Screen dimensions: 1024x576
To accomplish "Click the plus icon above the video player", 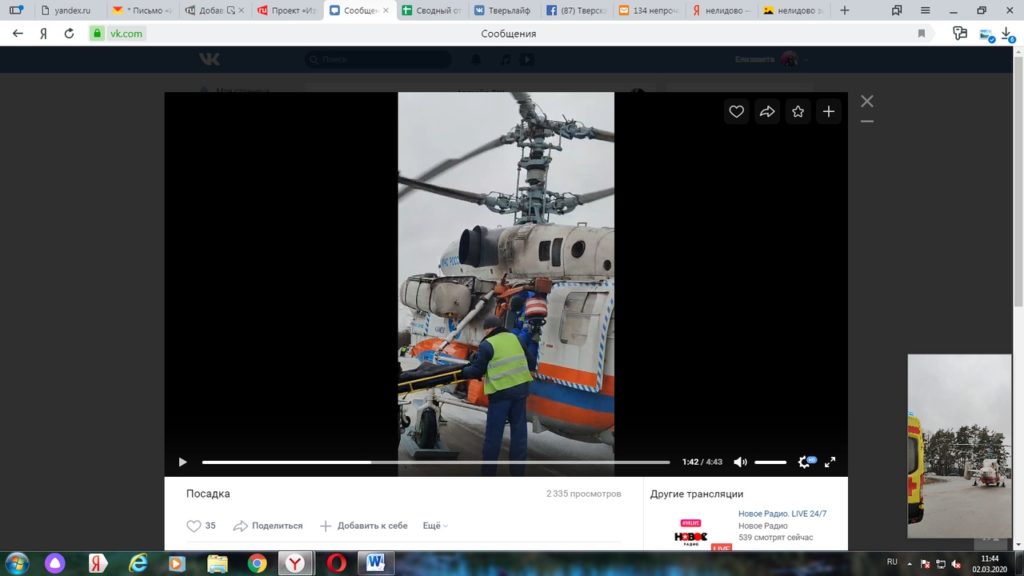I will coord(828,111).
